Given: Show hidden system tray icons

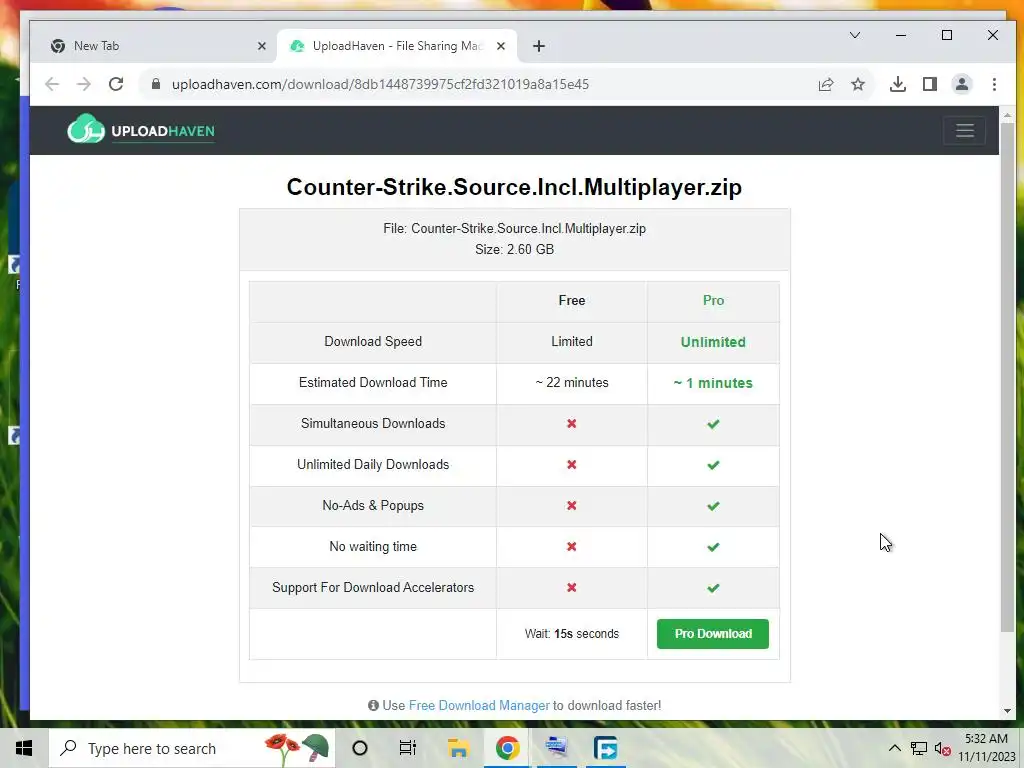Looking at the screenshot, I should tap(895, 748).
